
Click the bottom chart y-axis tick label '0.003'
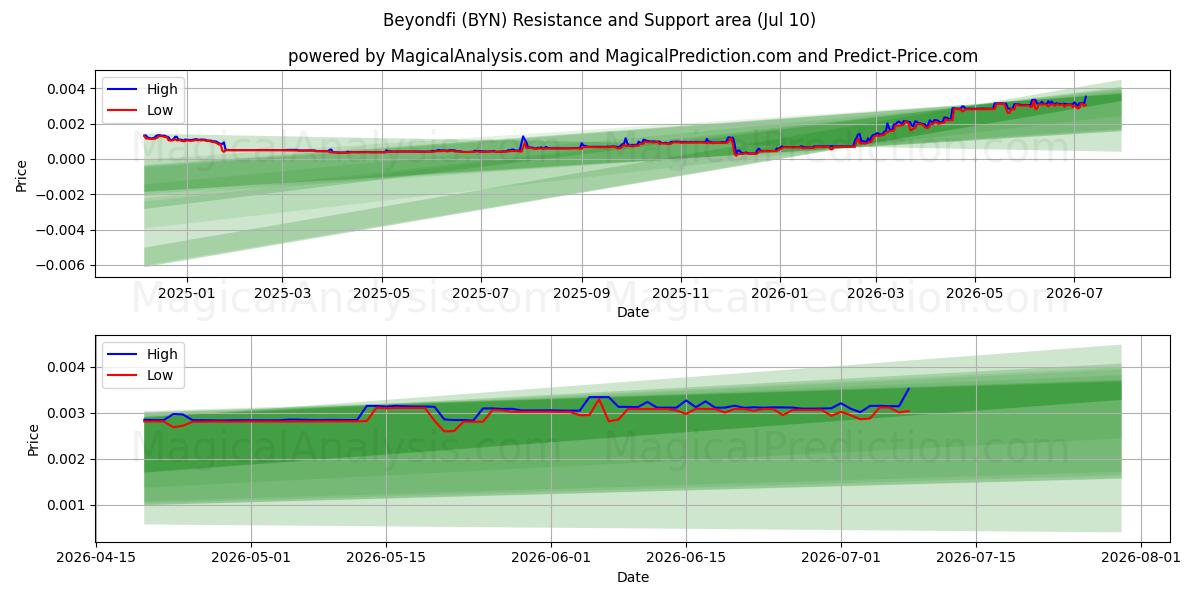coord(68,413)
